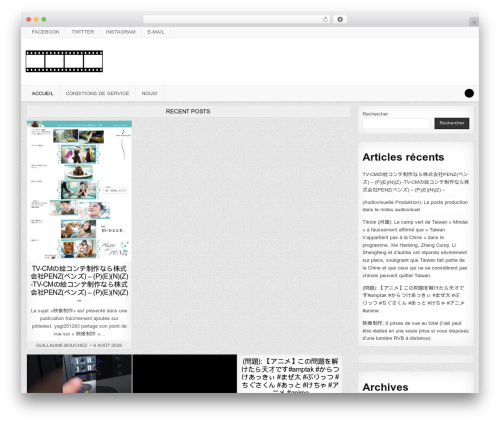Viewport: 500px width, 423px height.
Task: Click the Archives heading
Action: (385, 387)
